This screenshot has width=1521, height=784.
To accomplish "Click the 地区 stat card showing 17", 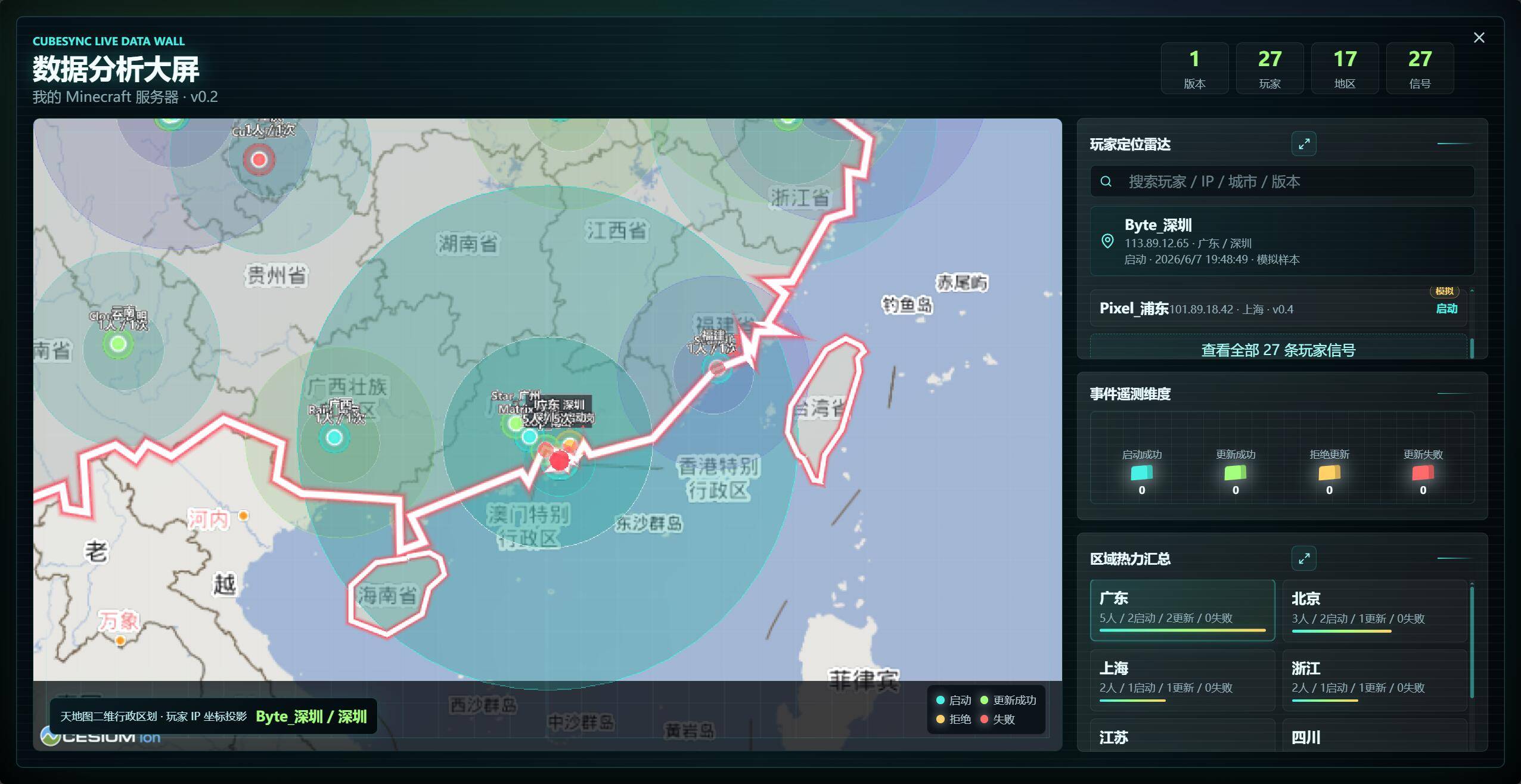I will coord(1345,69).
